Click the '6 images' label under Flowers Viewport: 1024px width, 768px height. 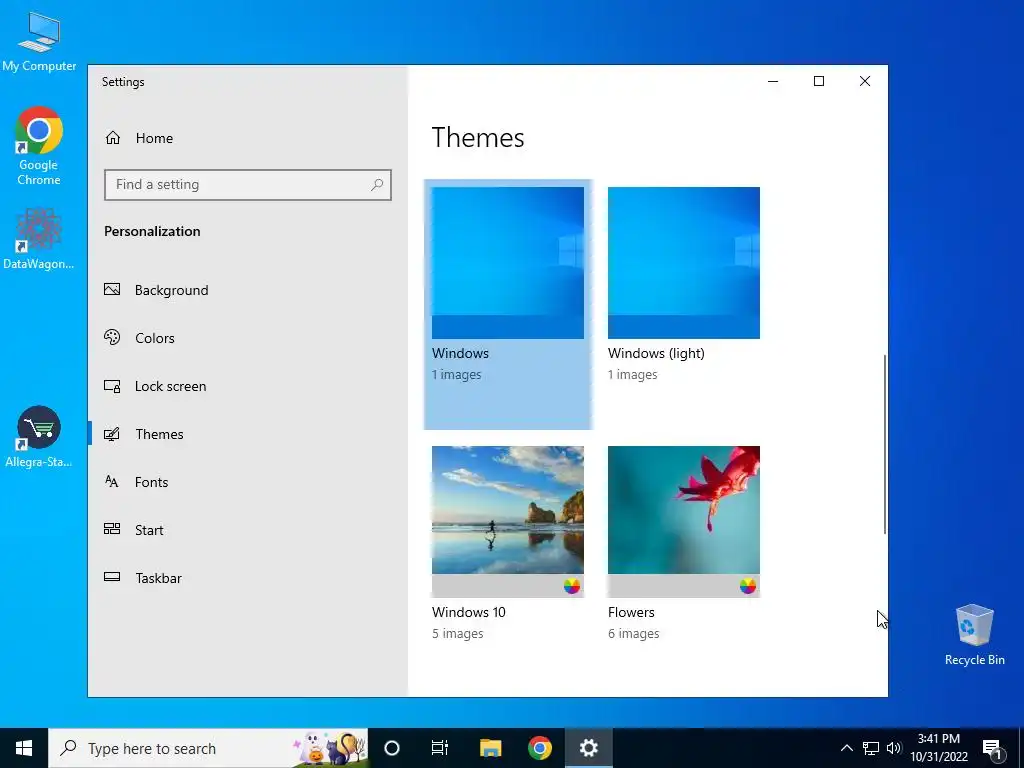633,633
